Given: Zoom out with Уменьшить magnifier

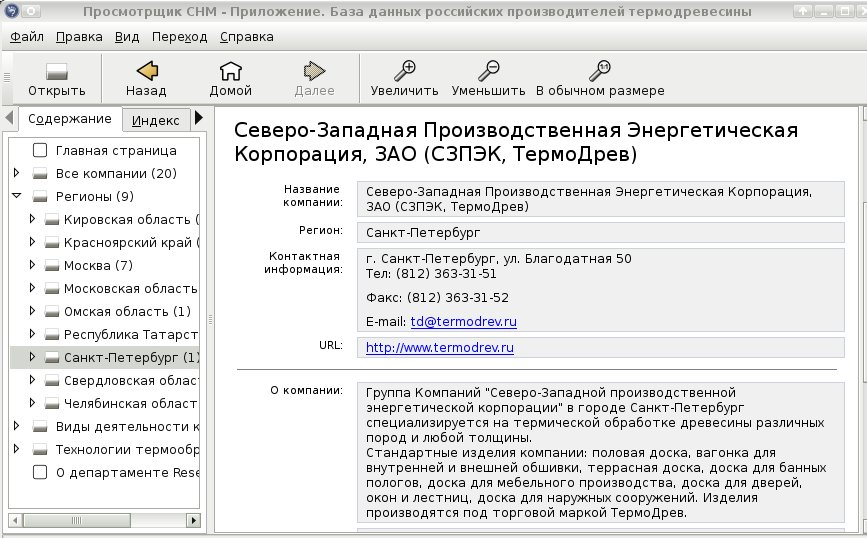Looking at the screenshot, I should tap(488, 71).
